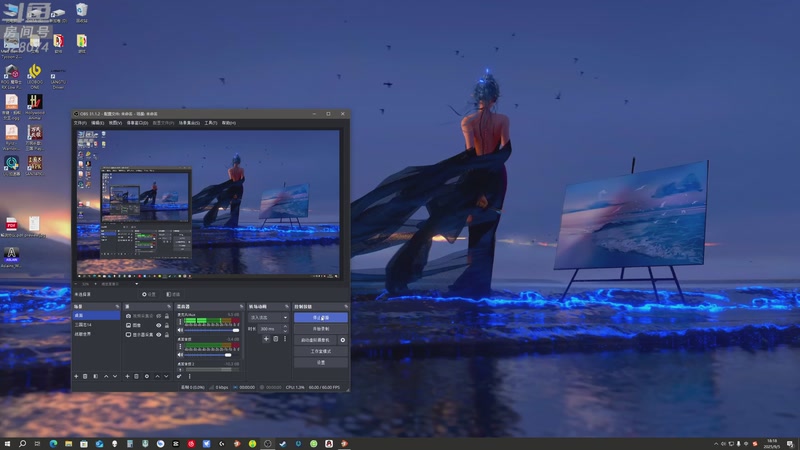This screenshot has width=800, height=450.
Task: Open the Desktop Audio channel three-dot options
Action: coord(180,346)
